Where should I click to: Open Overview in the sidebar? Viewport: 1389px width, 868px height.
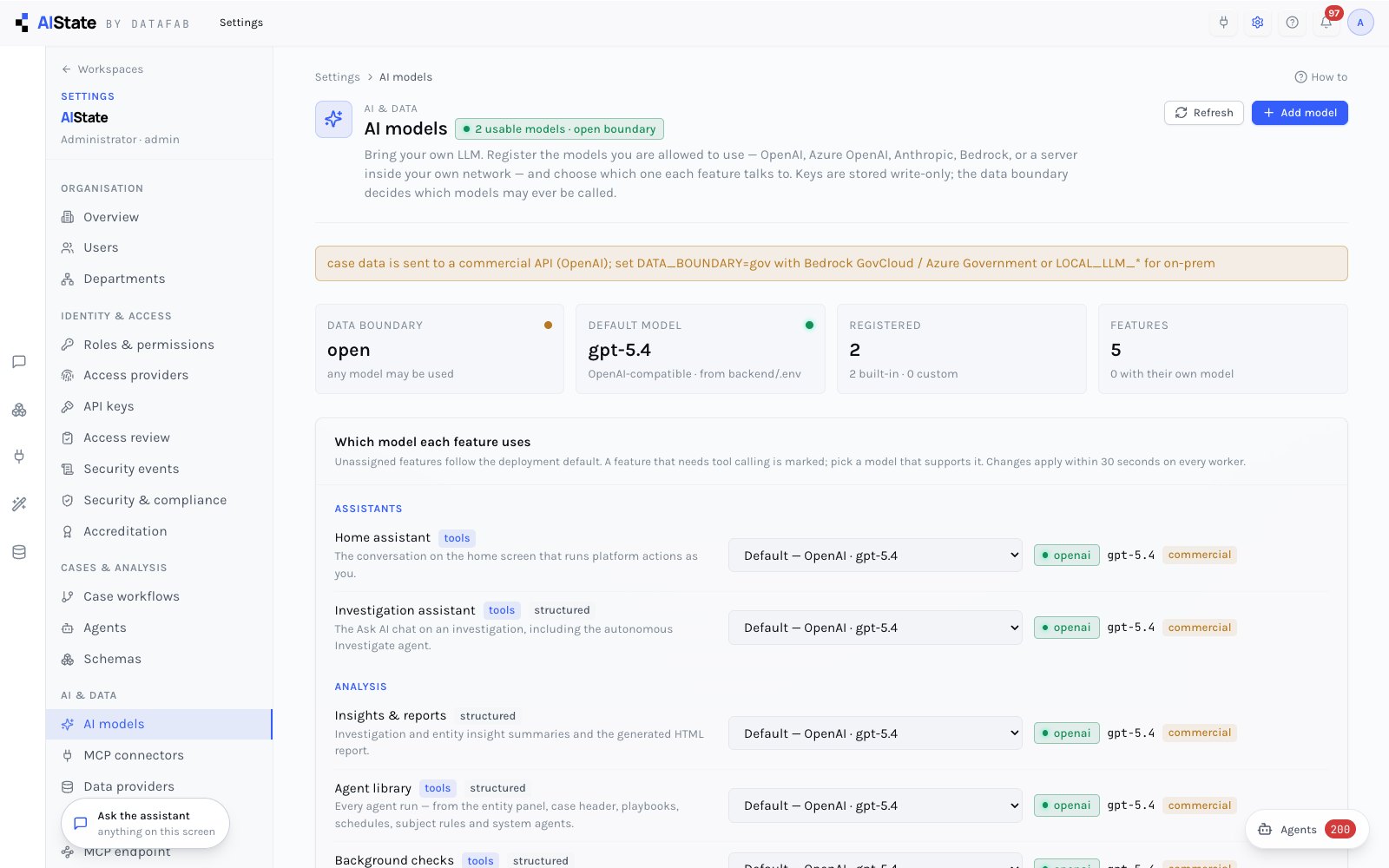(160, 217)
